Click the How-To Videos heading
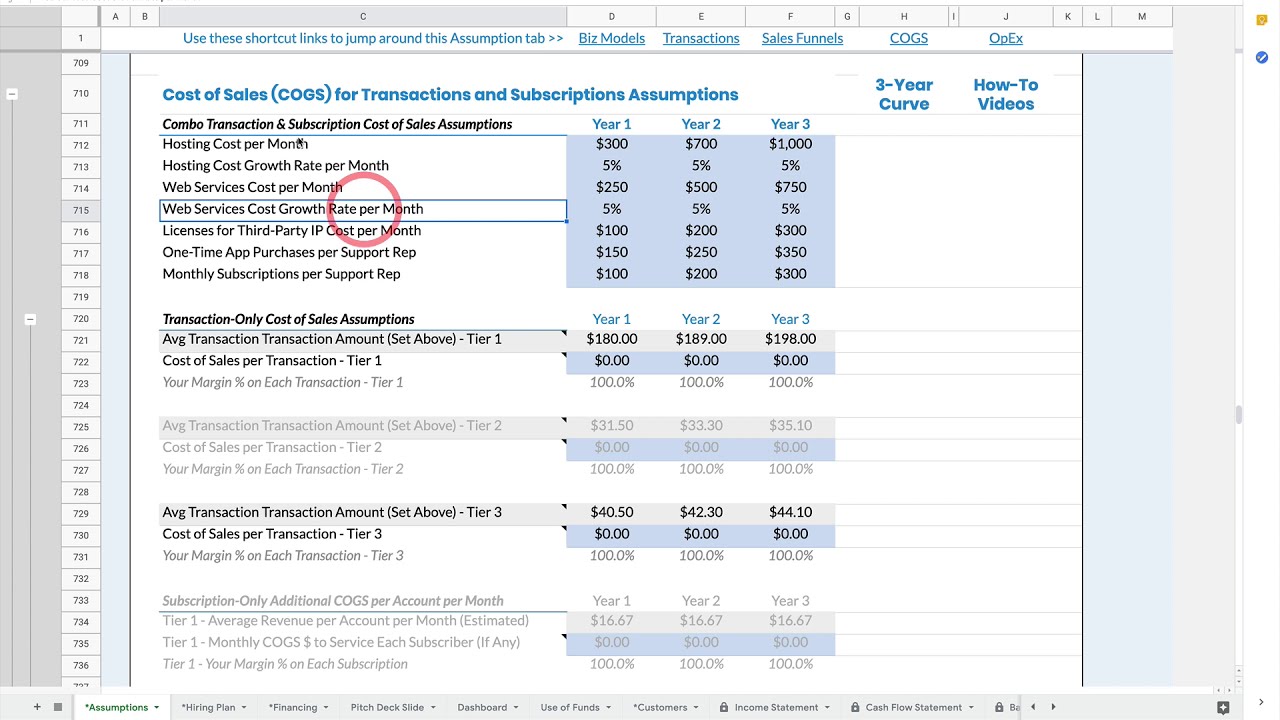 [1006, 94]
